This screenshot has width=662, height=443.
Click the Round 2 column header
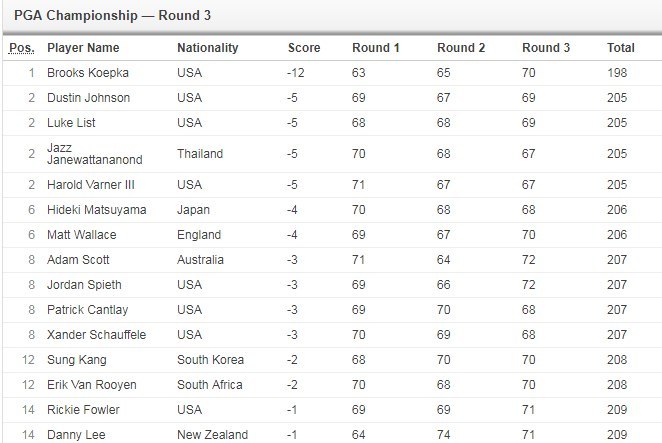click(x=461, y=48)
